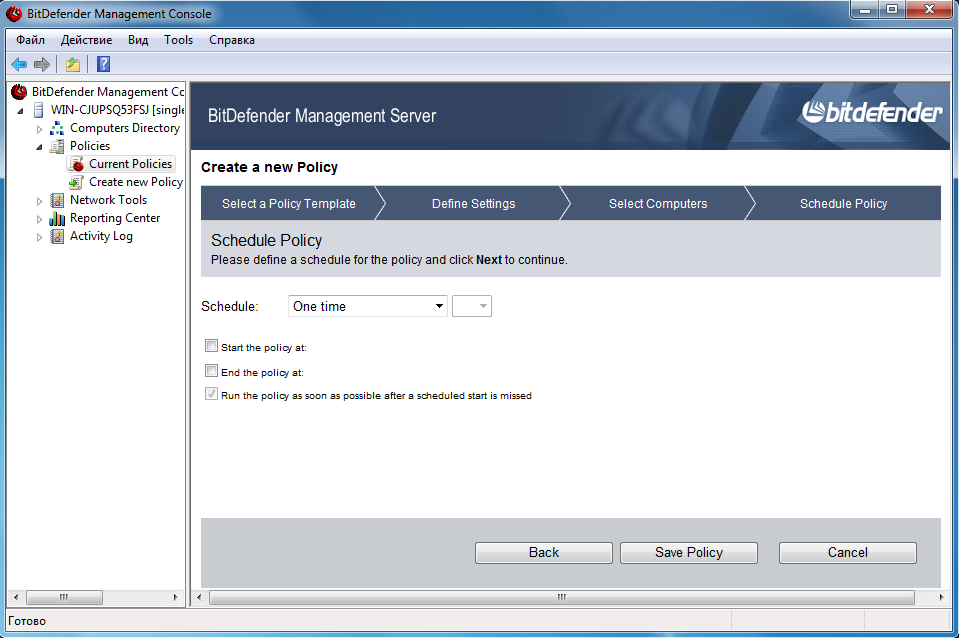
Task: Click the Policies node icon
Action: 57,146
